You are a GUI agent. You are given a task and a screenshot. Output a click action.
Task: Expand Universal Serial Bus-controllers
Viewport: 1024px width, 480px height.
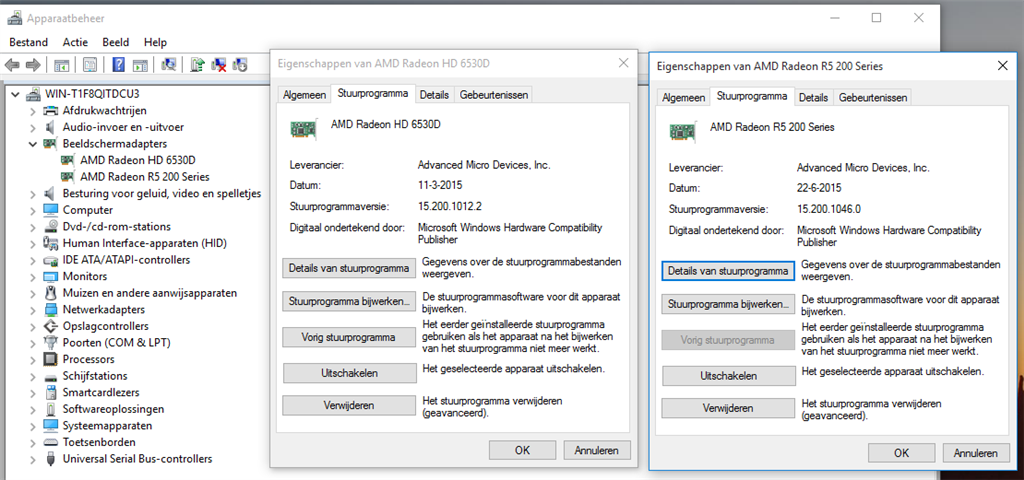[x=33, y=459]
